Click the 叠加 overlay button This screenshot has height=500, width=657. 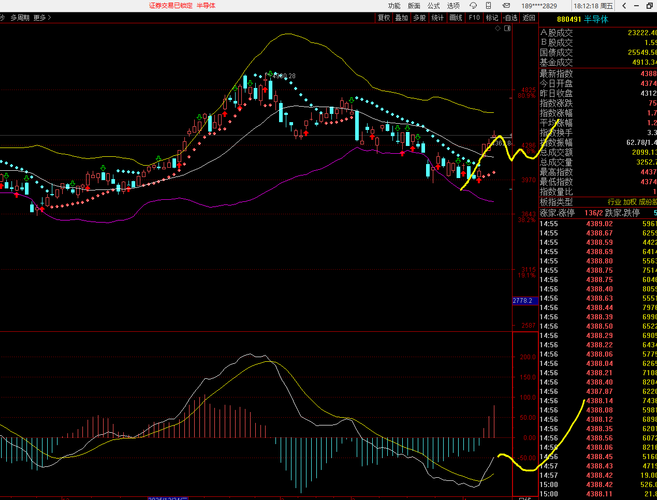pyautogui.click(x=402, y=18)
